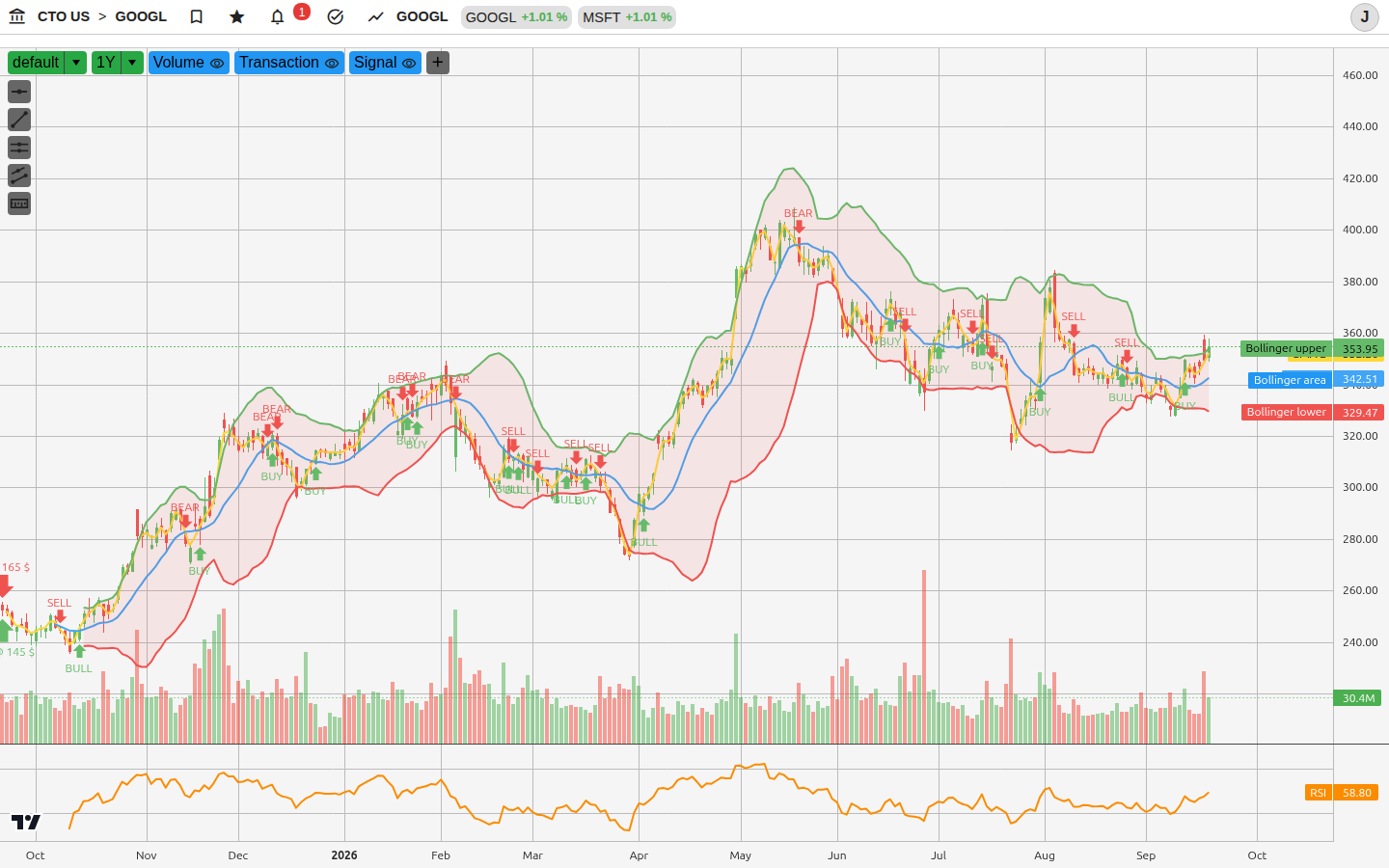
Task: Click the 342.51 Bollinger area value
Action: [x=1359, y=380]
